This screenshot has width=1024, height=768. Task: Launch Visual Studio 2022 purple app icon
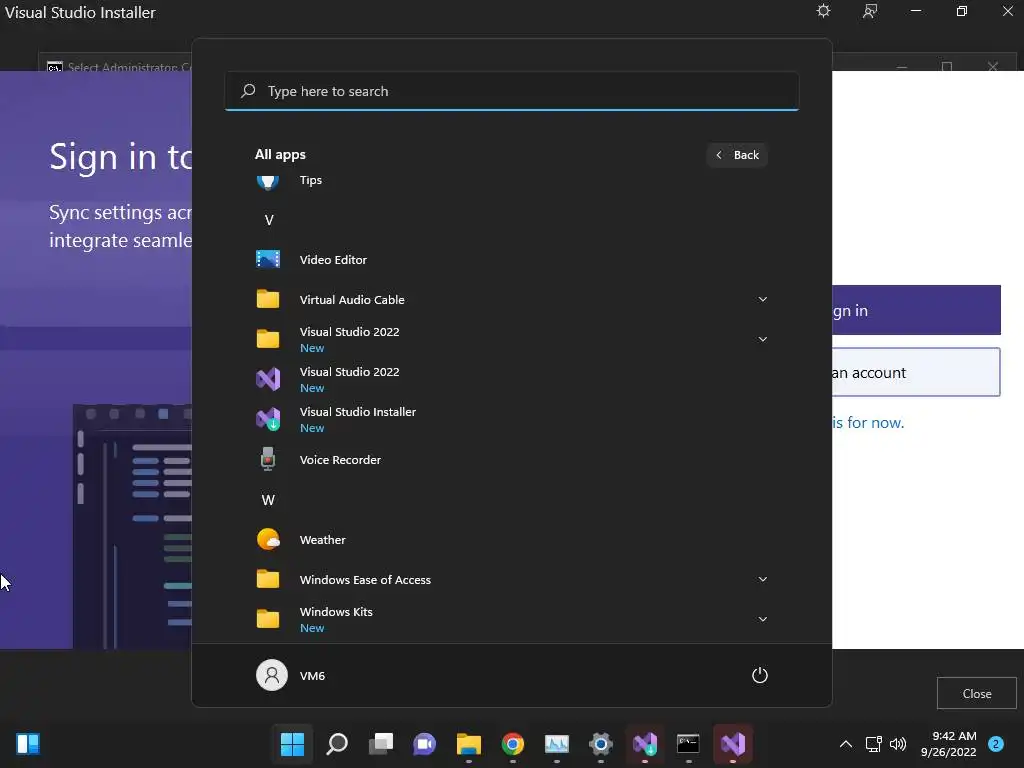(x=268, y=379)
